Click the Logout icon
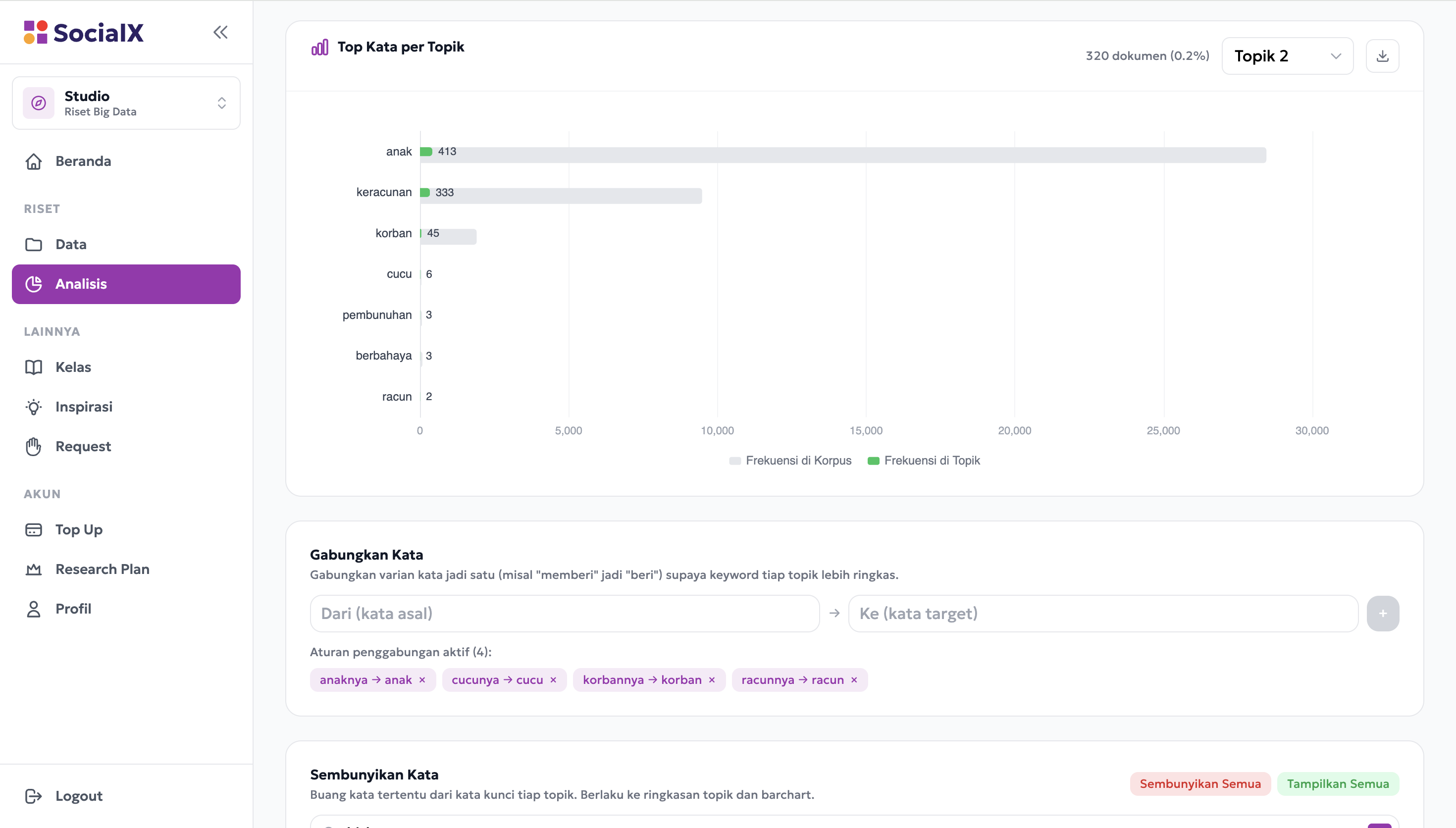The image size is (1456, 828). click(x=34, y=797)
